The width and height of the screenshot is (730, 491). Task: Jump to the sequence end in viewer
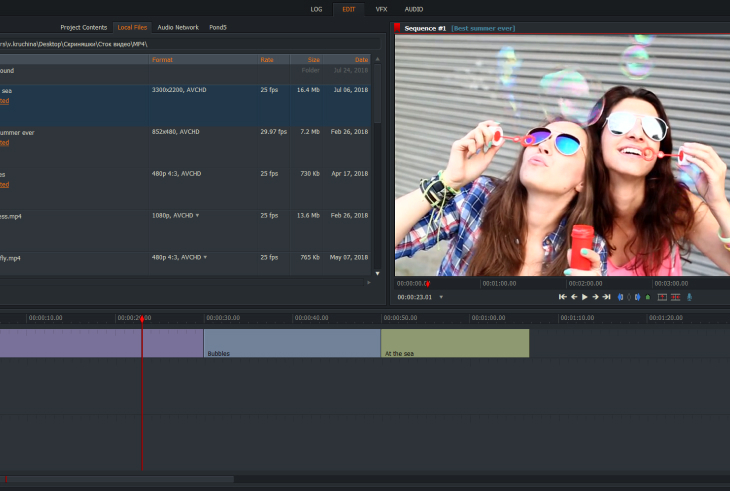[606, 297]
